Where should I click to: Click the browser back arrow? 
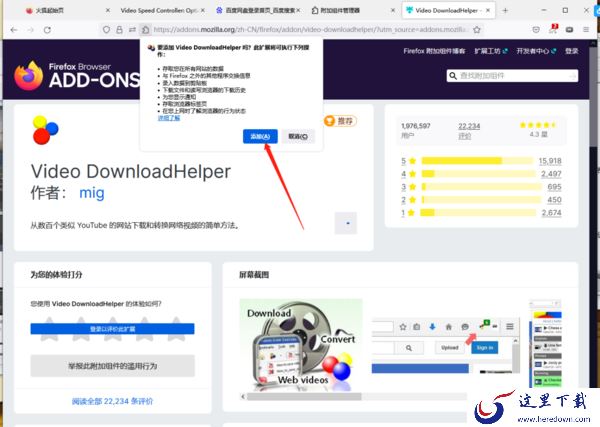14,30
